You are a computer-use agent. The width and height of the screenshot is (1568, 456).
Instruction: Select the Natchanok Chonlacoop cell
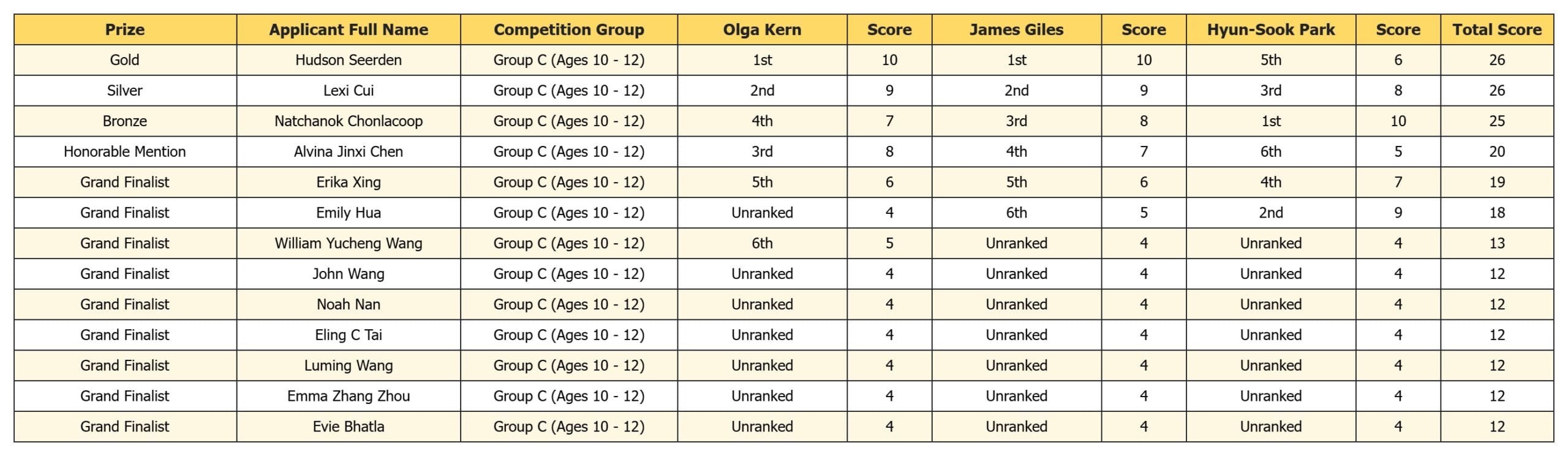[349, 121]
